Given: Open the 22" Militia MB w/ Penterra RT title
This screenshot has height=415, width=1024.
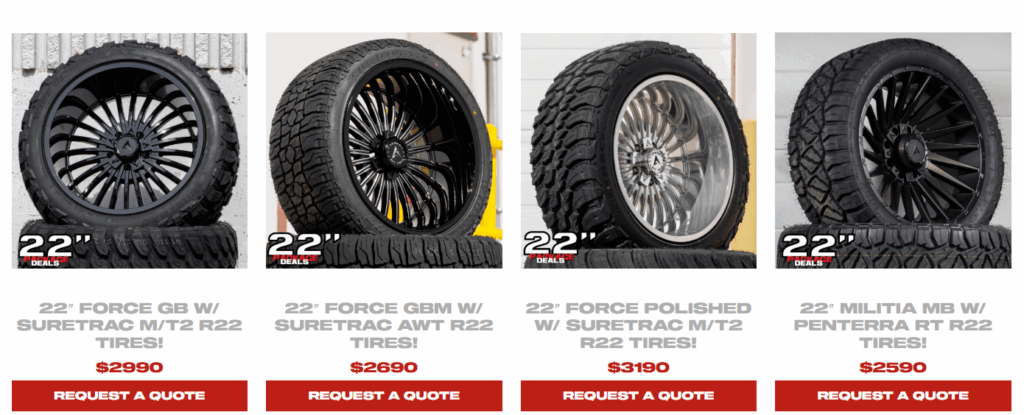Looking at the screenshot, I should click(x=893, y=325).
